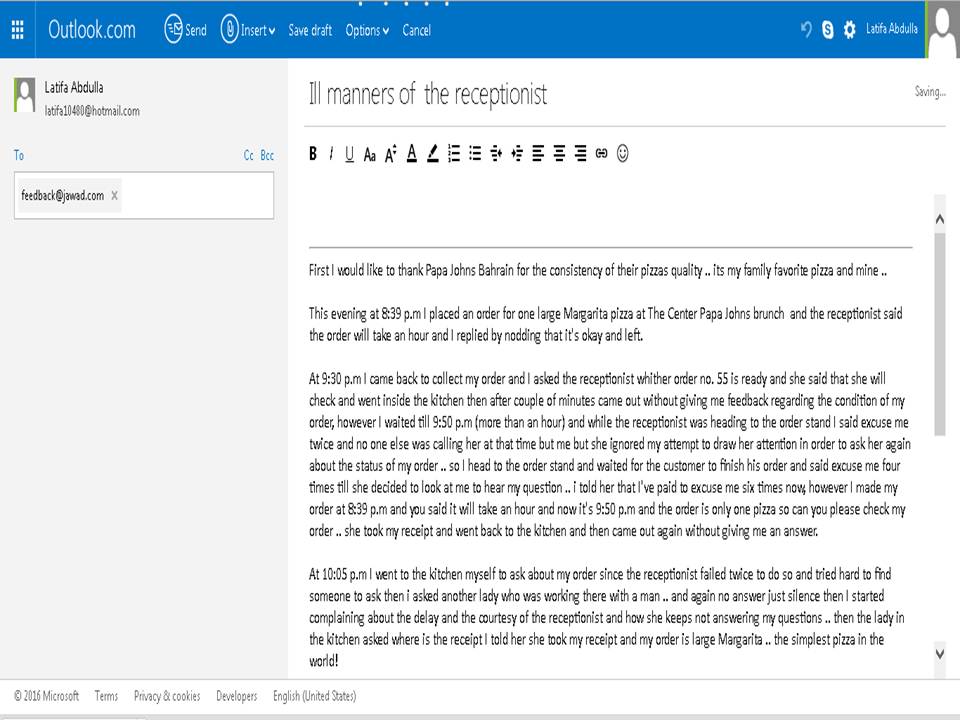Screen dimensions: 960x720
Task: Open Outlook settings gear
Action: (x=849, y=30)
